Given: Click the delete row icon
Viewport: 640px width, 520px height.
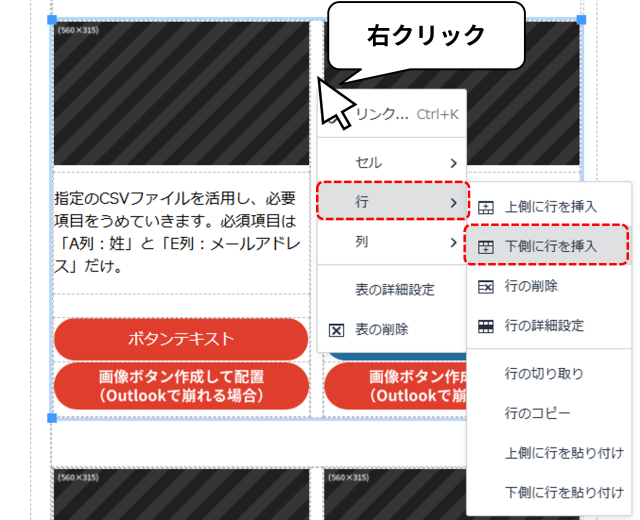Looking at the screenshot, I should coord(486,287).
